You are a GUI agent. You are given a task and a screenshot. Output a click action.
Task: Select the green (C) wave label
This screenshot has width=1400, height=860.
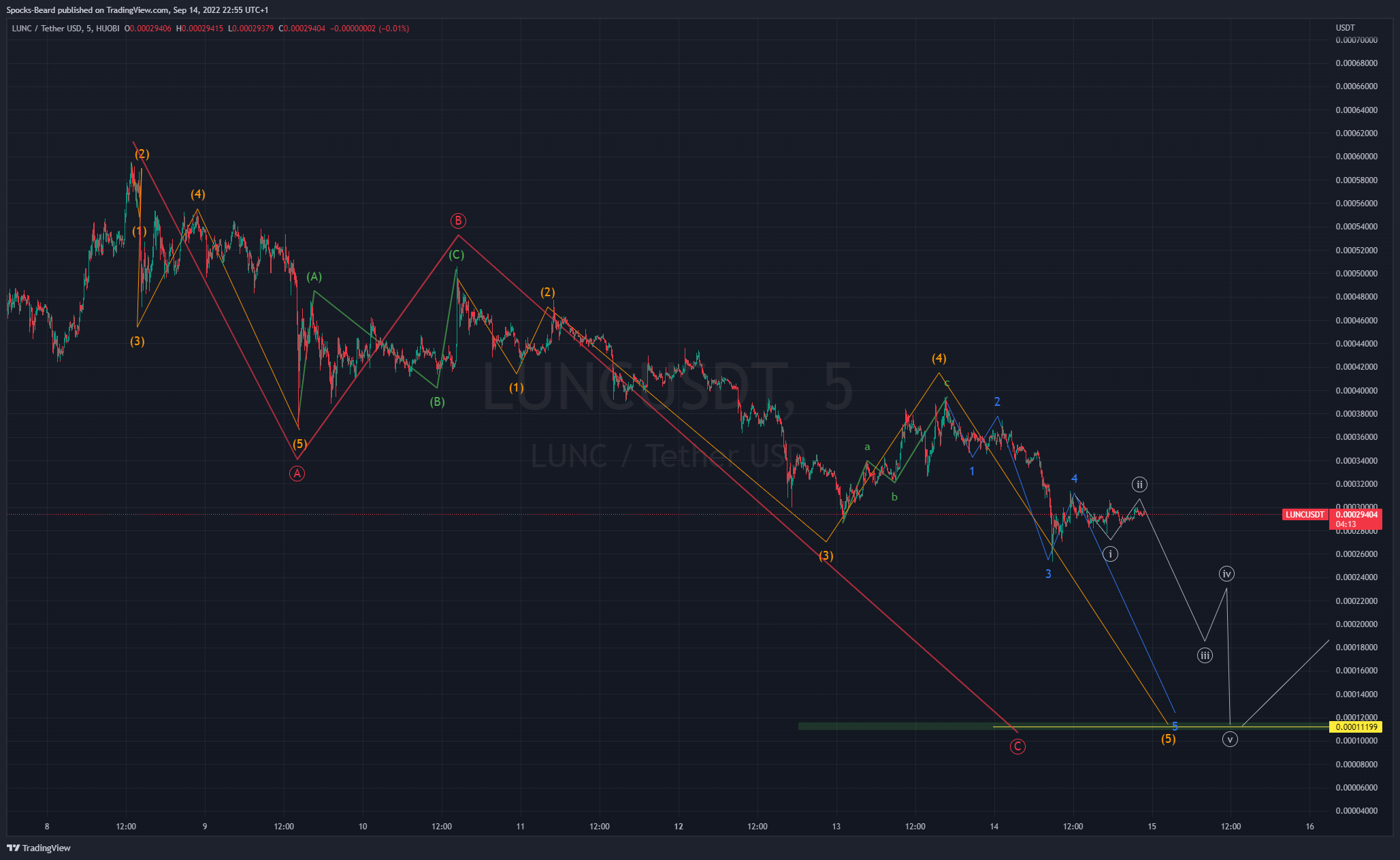click(x=456, y=255)
